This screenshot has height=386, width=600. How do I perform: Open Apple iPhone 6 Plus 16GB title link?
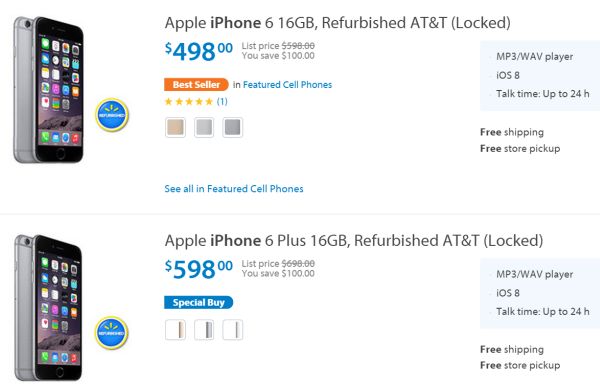click(354, 241)
